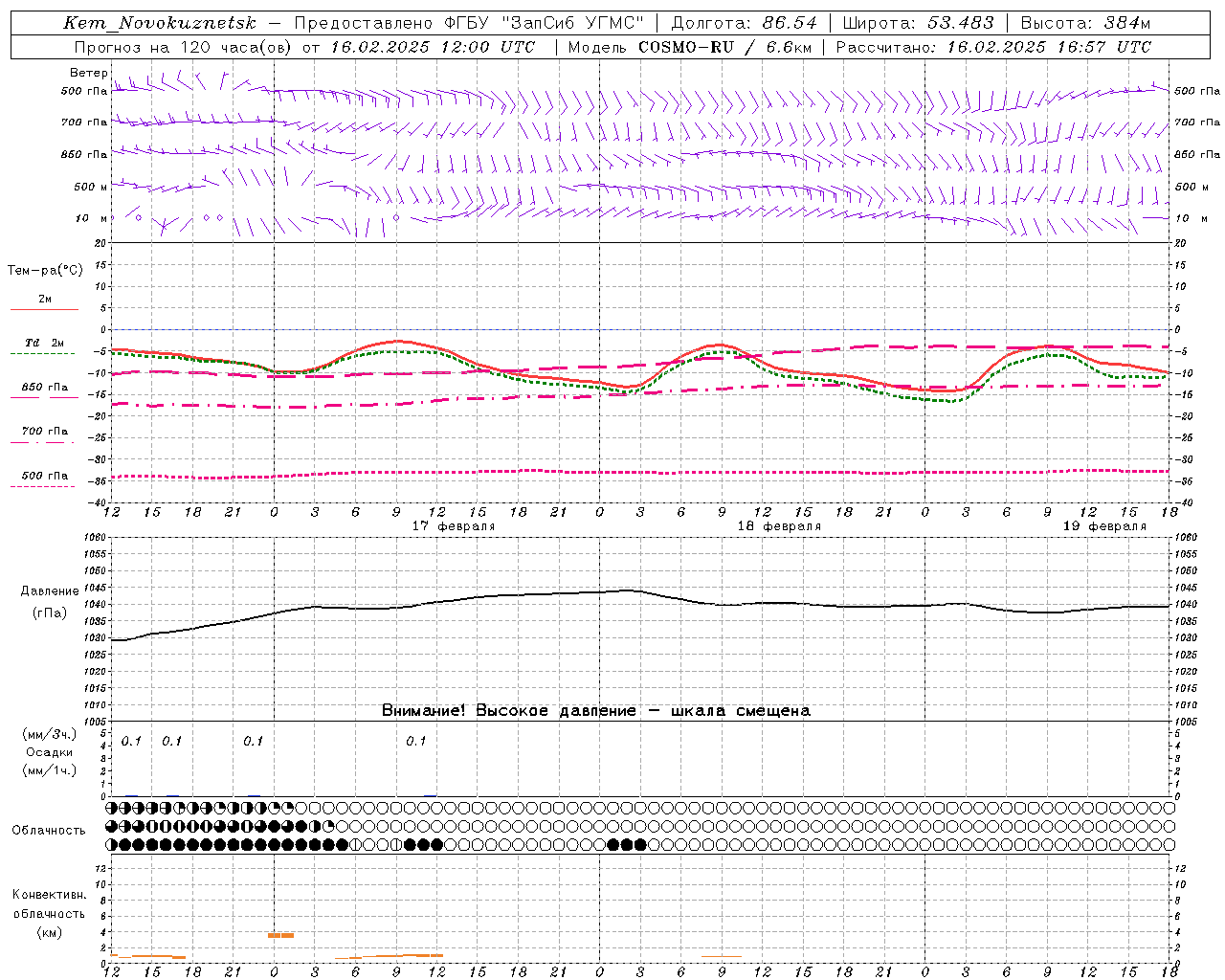Click the Долгота: 86.54 longitude value

(x=745, y=23)
